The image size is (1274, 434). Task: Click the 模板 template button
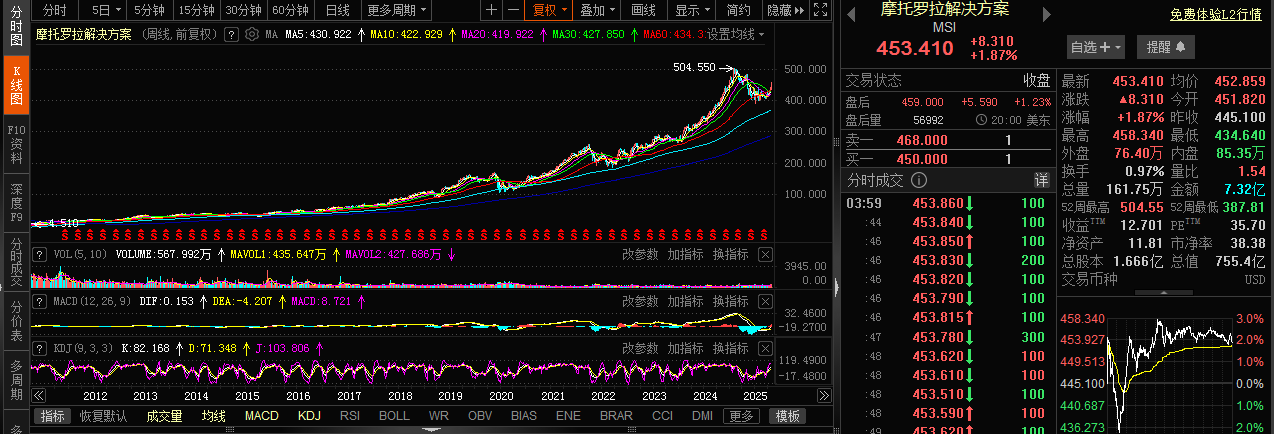[787, 416]
